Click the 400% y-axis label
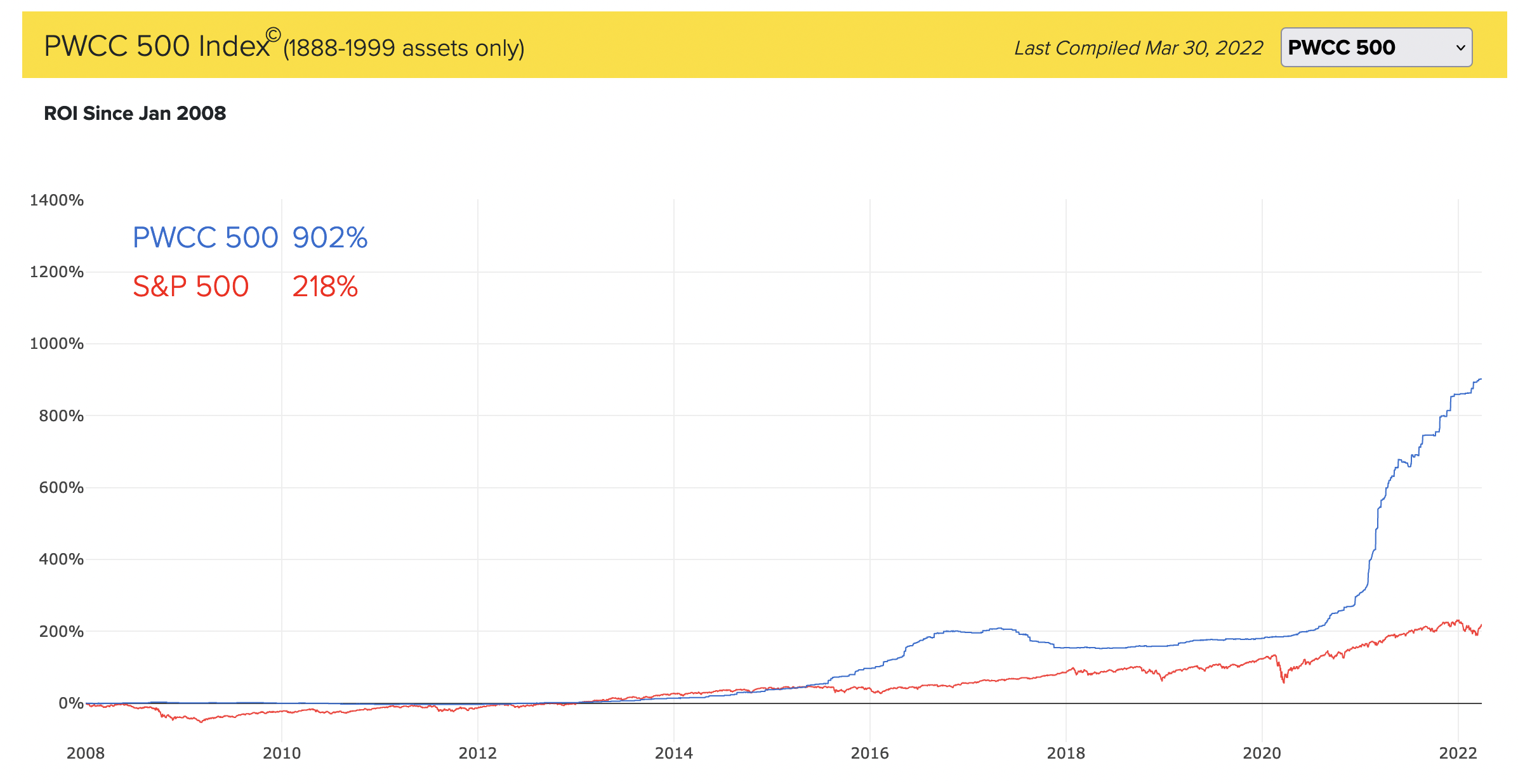Viewport: 1518px width, 784px height. (x=61, y=559)
